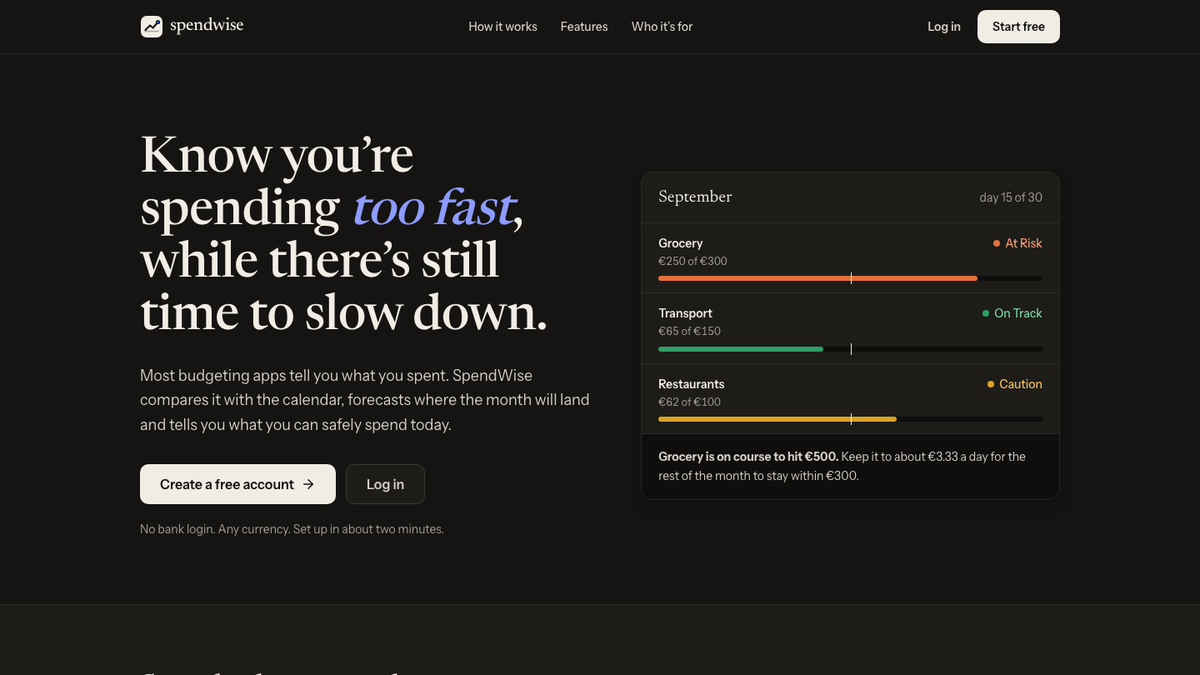
Task: Click the September card heading
Action: (x=695, y=197)
